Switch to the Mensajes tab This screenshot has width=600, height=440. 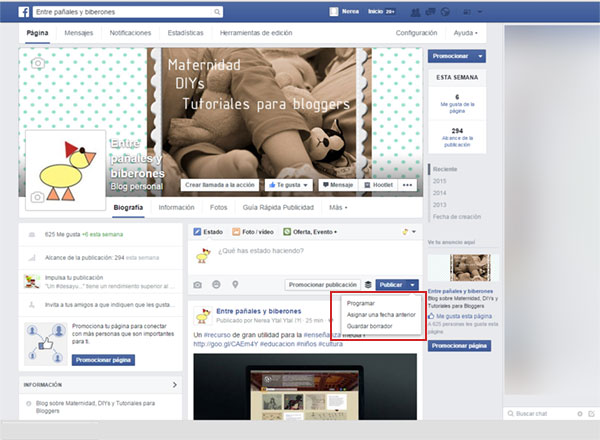coord(78,33)
